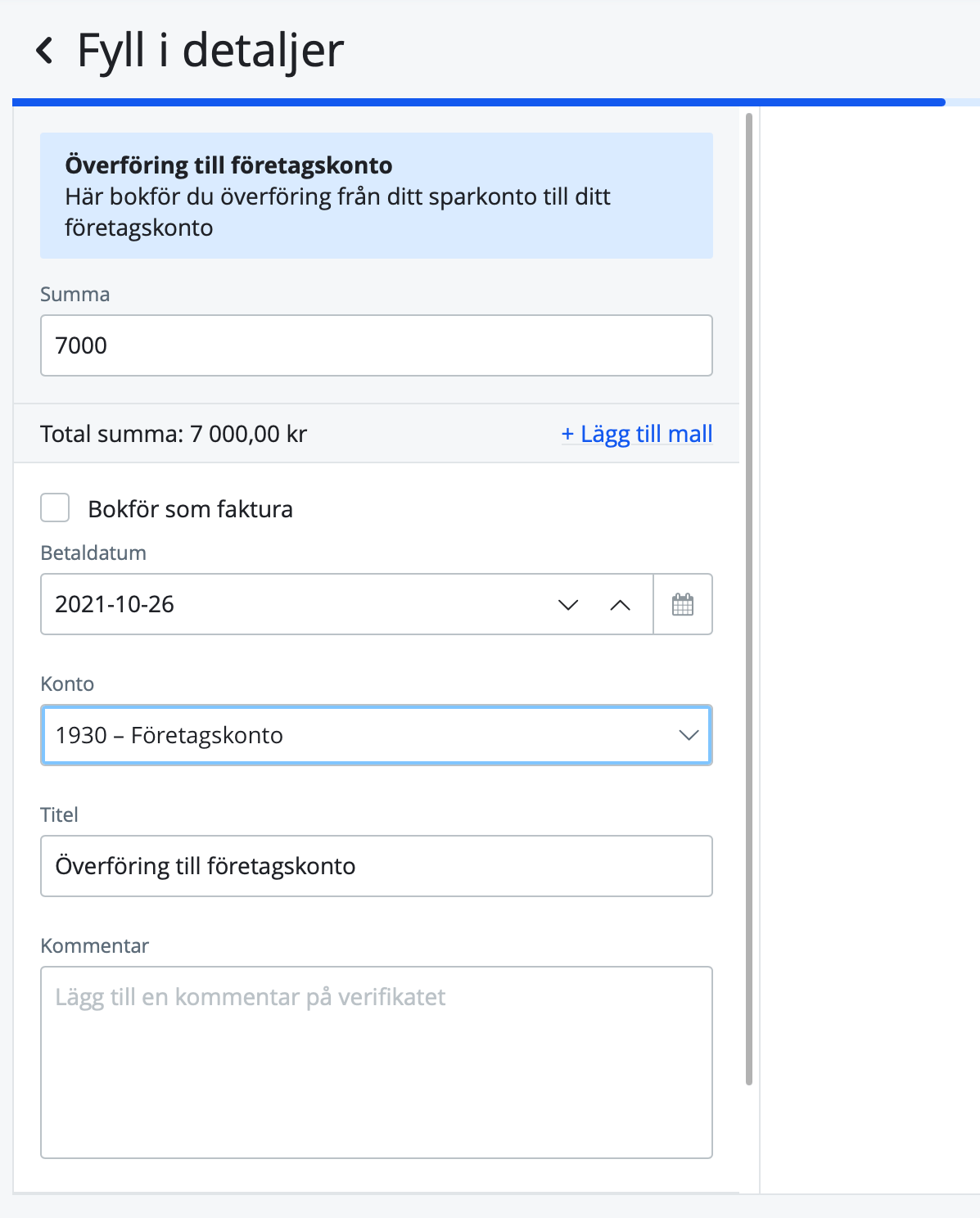Enable the Bokför som faktura checkbox
Screen dimensions: 980x1218
54,508
